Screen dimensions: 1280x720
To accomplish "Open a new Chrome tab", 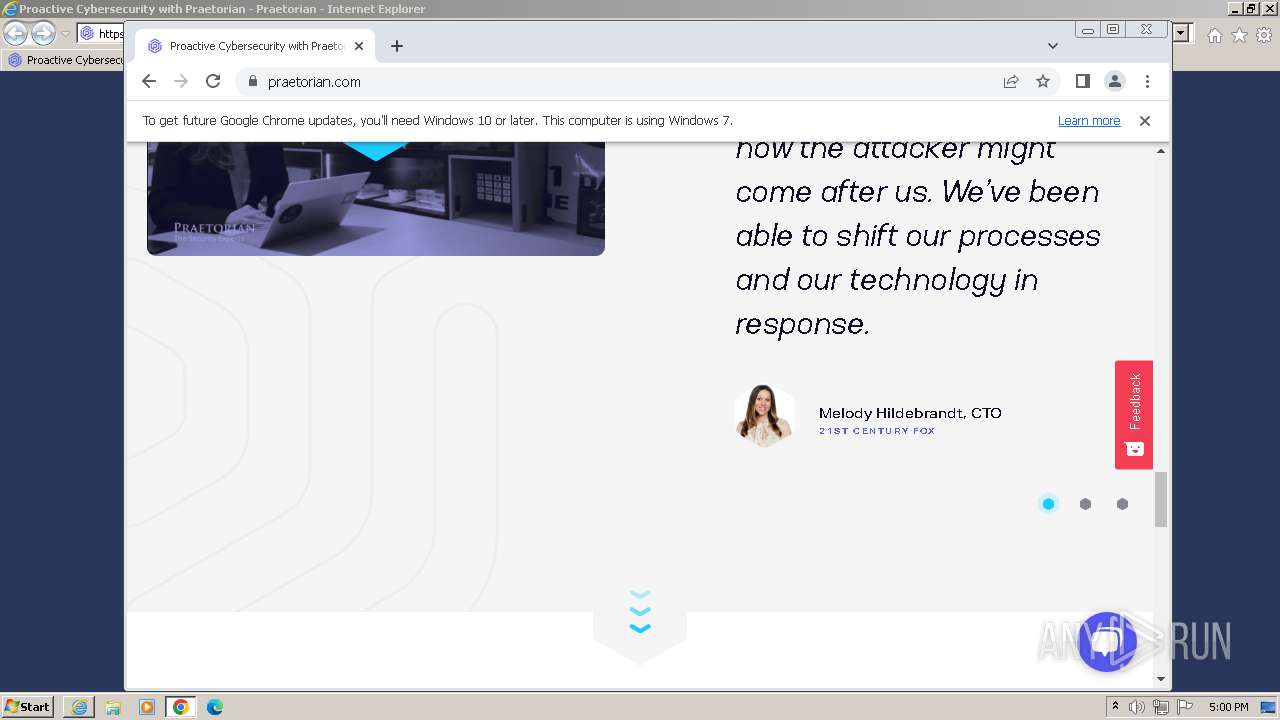I will click(x=397, y=46).
